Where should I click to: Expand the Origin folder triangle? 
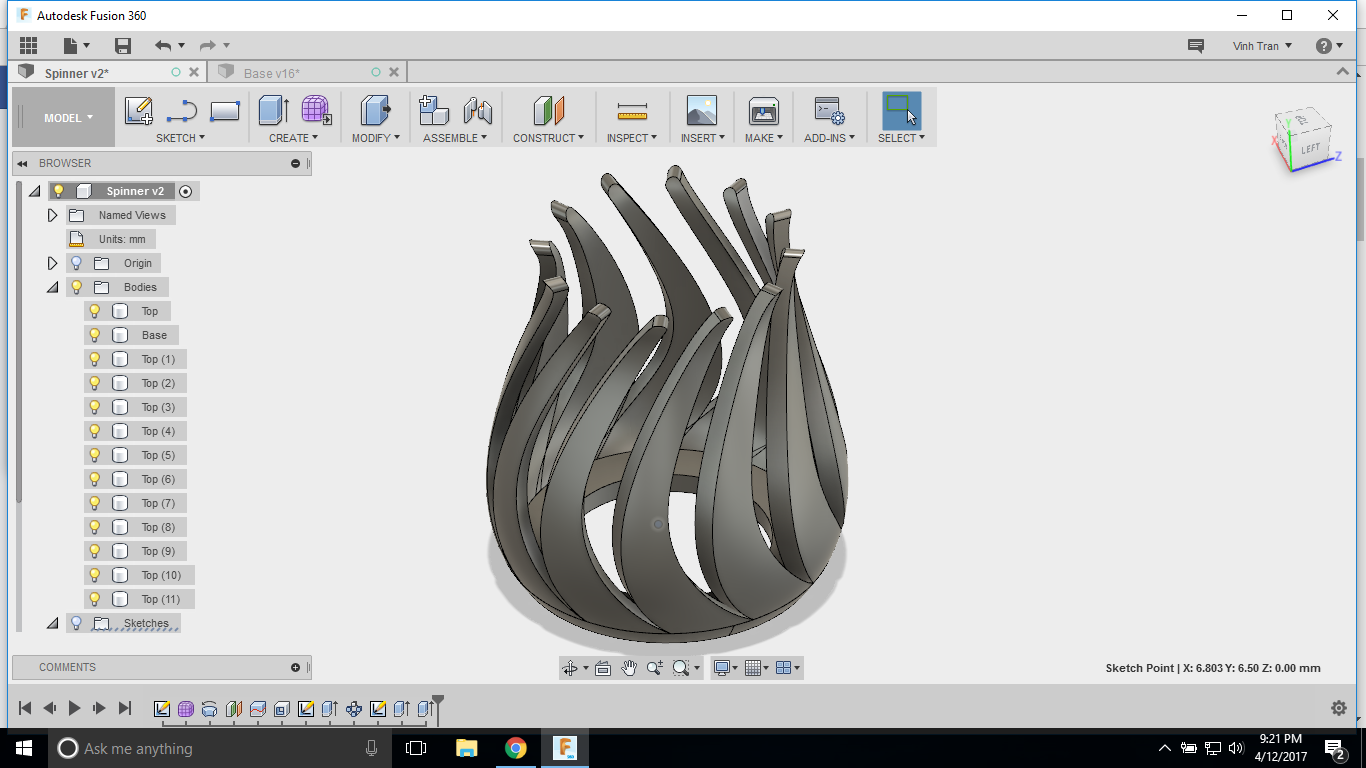53,263
